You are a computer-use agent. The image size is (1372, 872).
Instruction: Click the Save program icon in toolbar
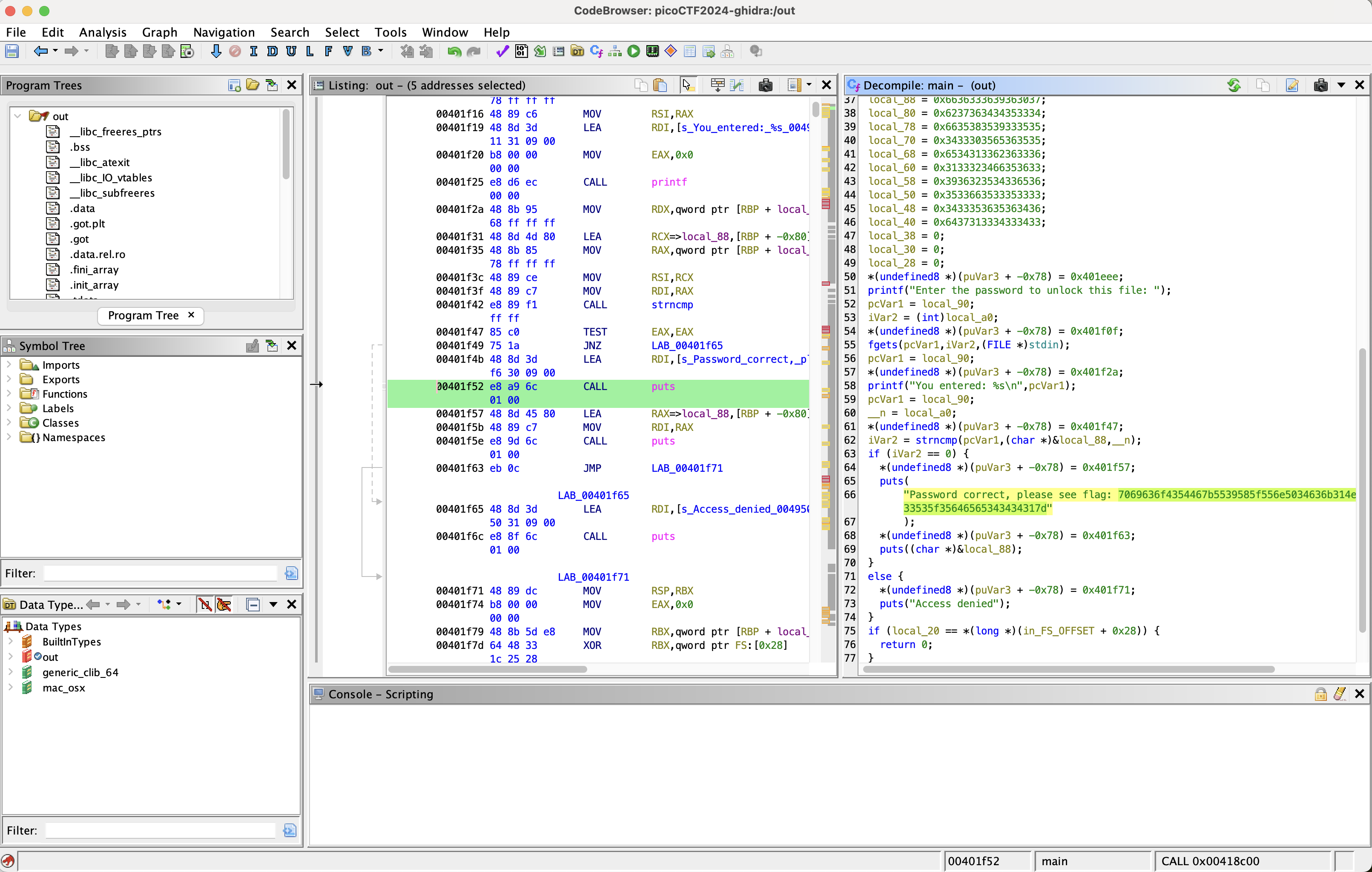[x=12, y=52]
